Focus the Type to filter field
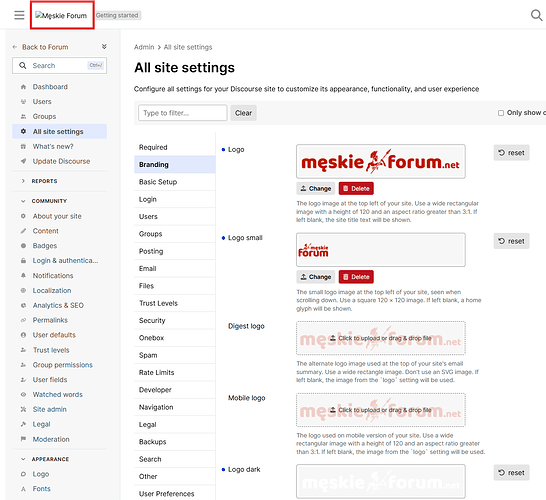 (182, 113)
